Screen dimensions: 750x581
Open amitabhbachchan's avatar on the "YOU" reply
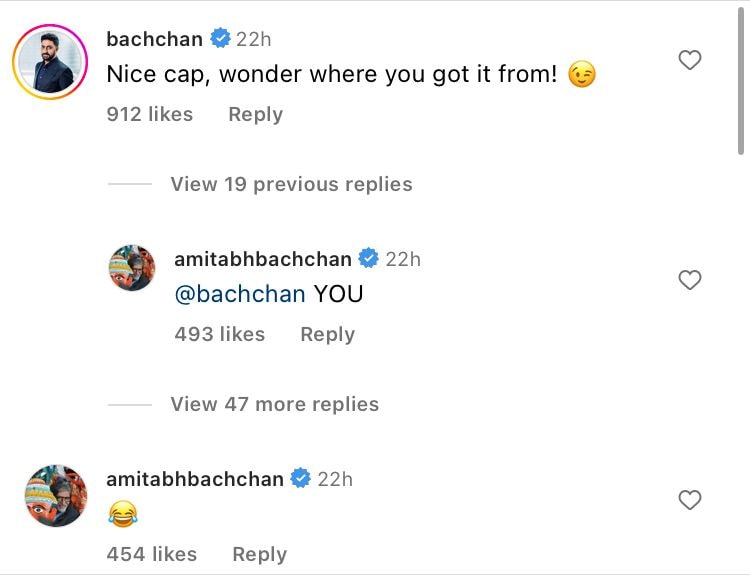pos(131,267)
